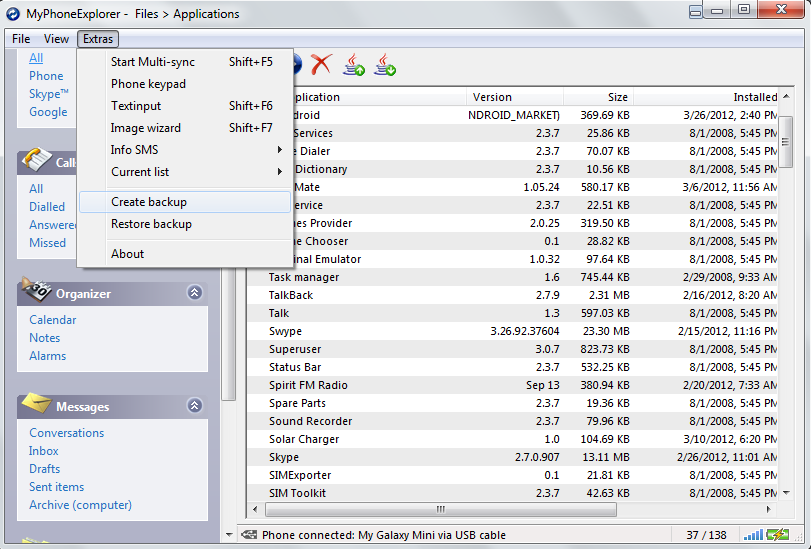Screen dimensions: 811x549
Task: Click the vertical scrollbar up arrow
Action: [786, 96]
